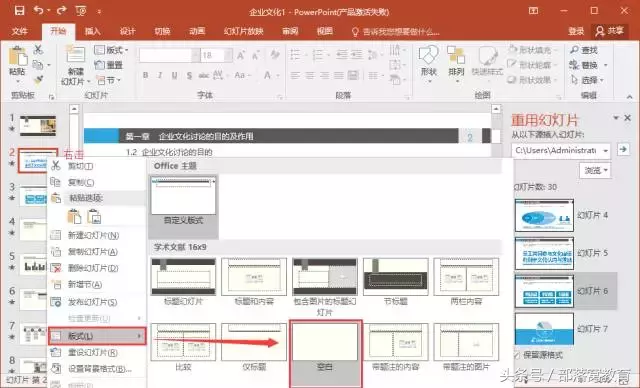Select the Cut scissors in context menu

[x=56, y=166]
